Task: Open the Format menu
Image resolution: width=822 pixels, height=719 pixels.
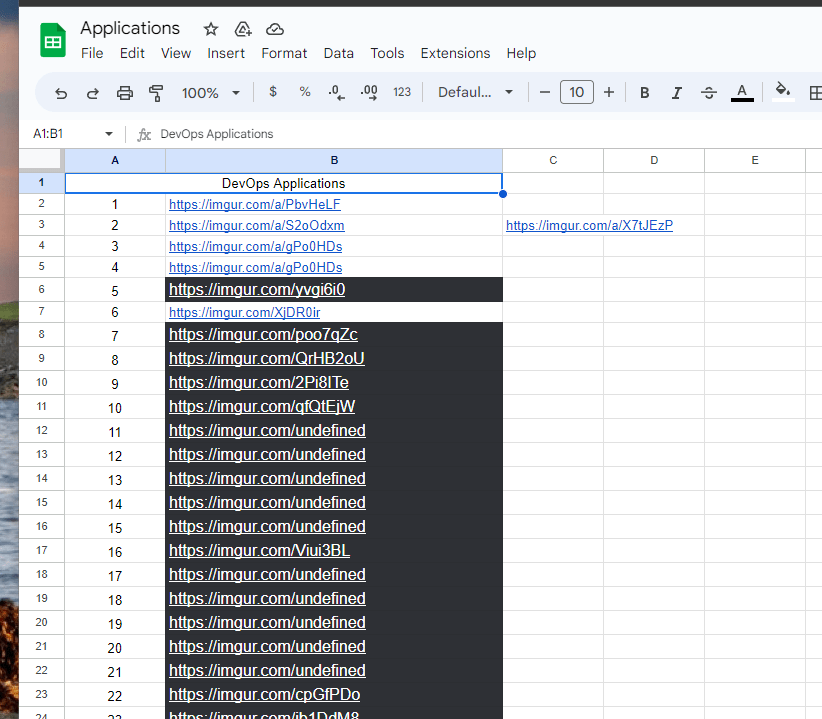Action: click(284, 53)
